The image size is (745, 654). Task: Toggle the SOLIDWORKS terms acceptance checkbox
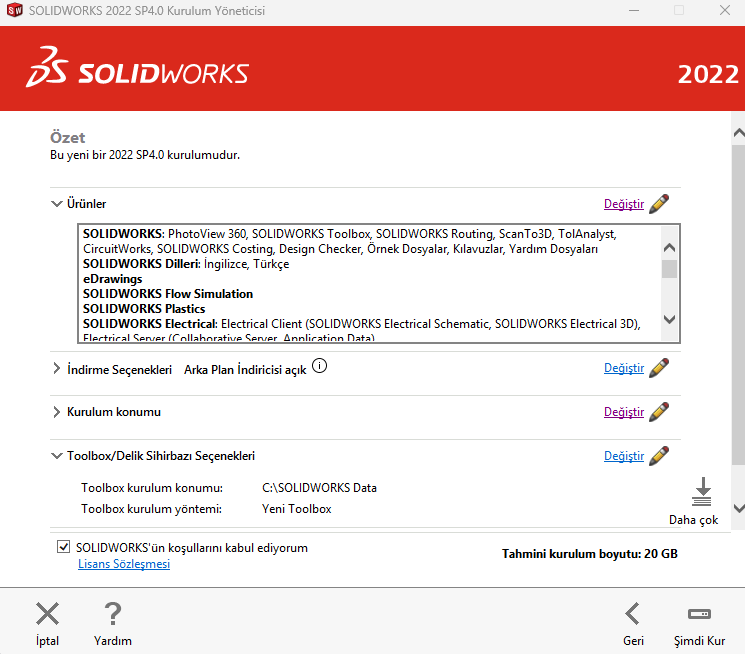pos(63,547)
